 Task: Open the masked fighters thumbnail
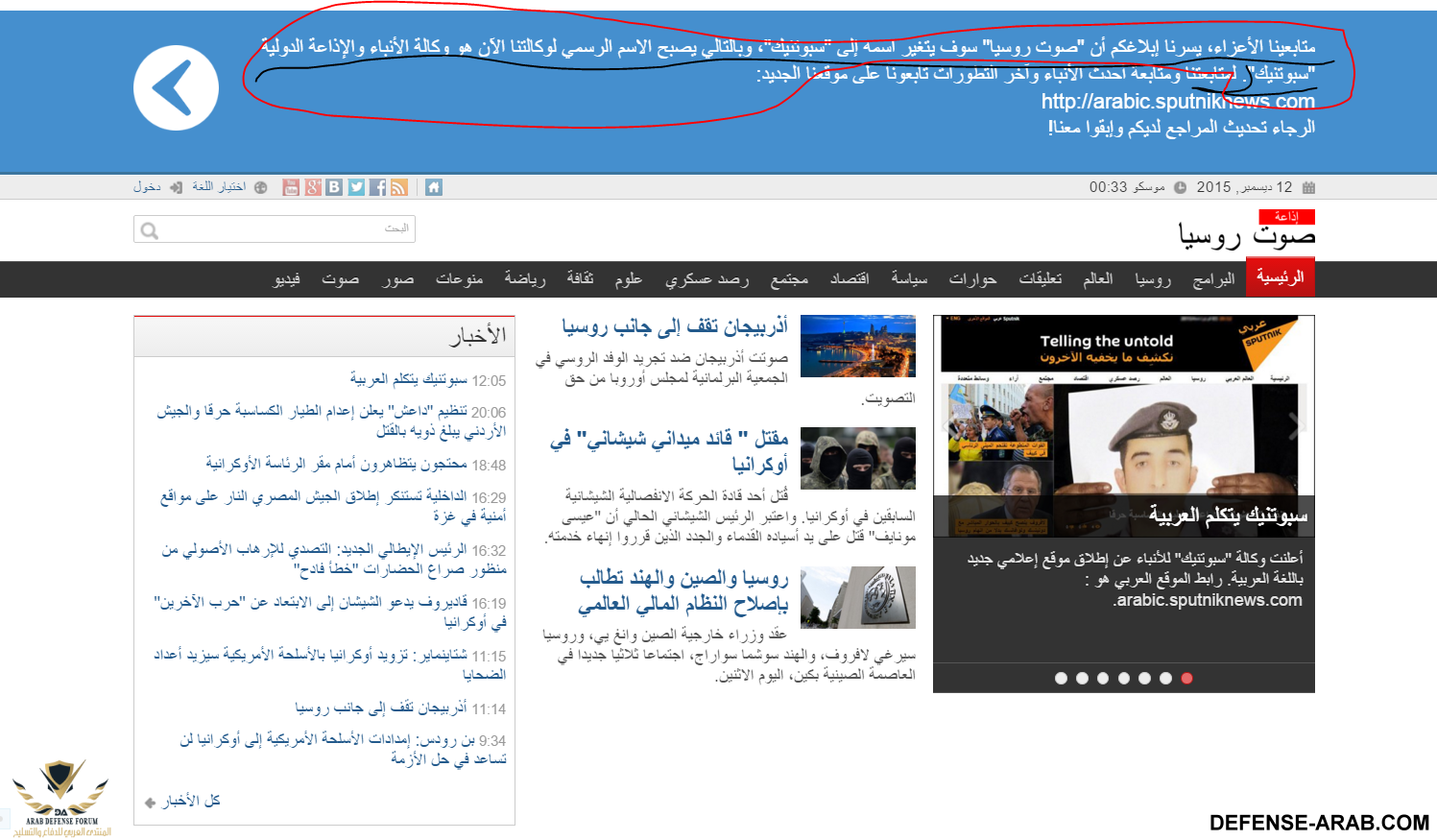pyautogui.click(x=858, y=458)
